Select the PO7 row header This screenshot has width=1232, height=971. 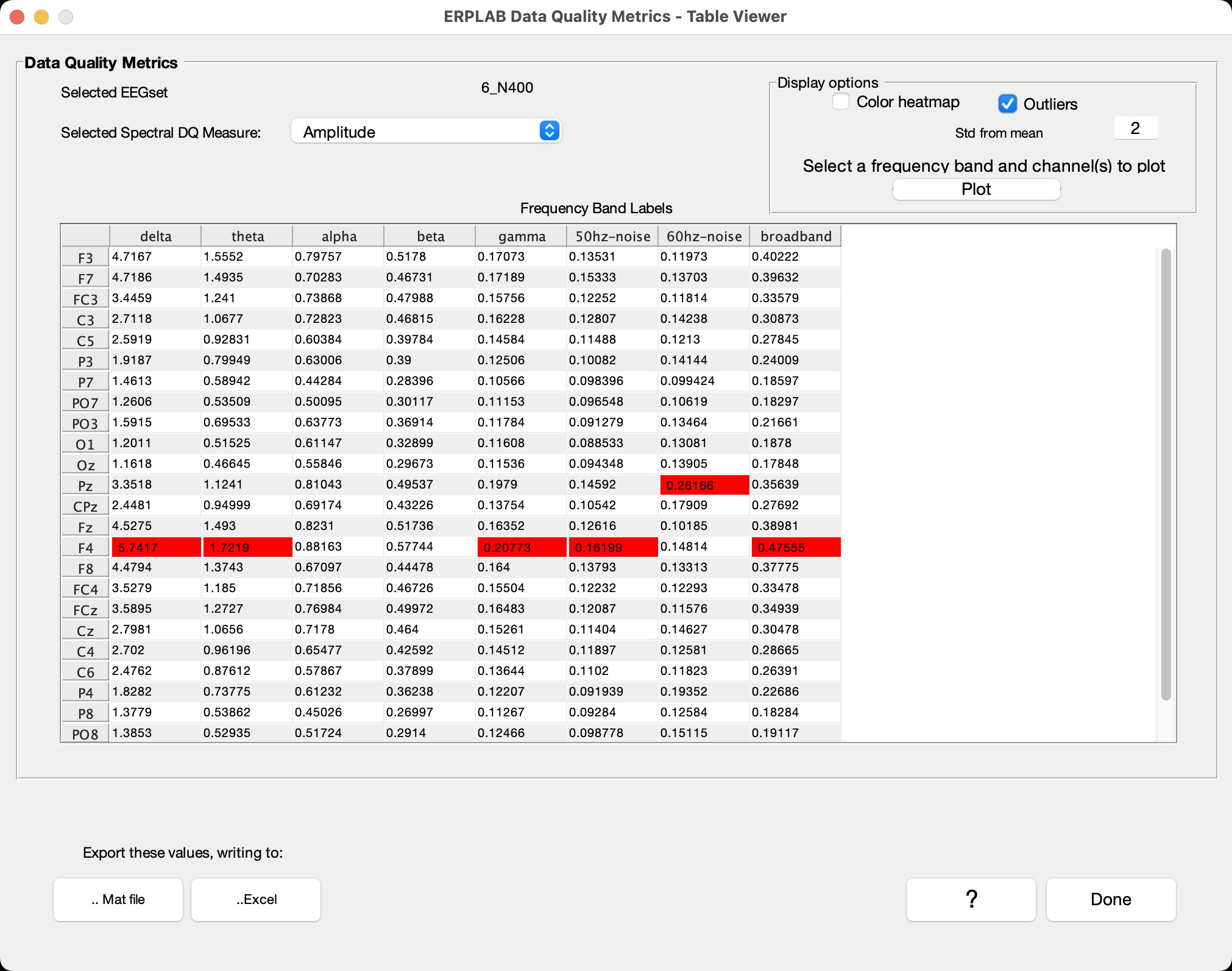[x=85, y=402]
